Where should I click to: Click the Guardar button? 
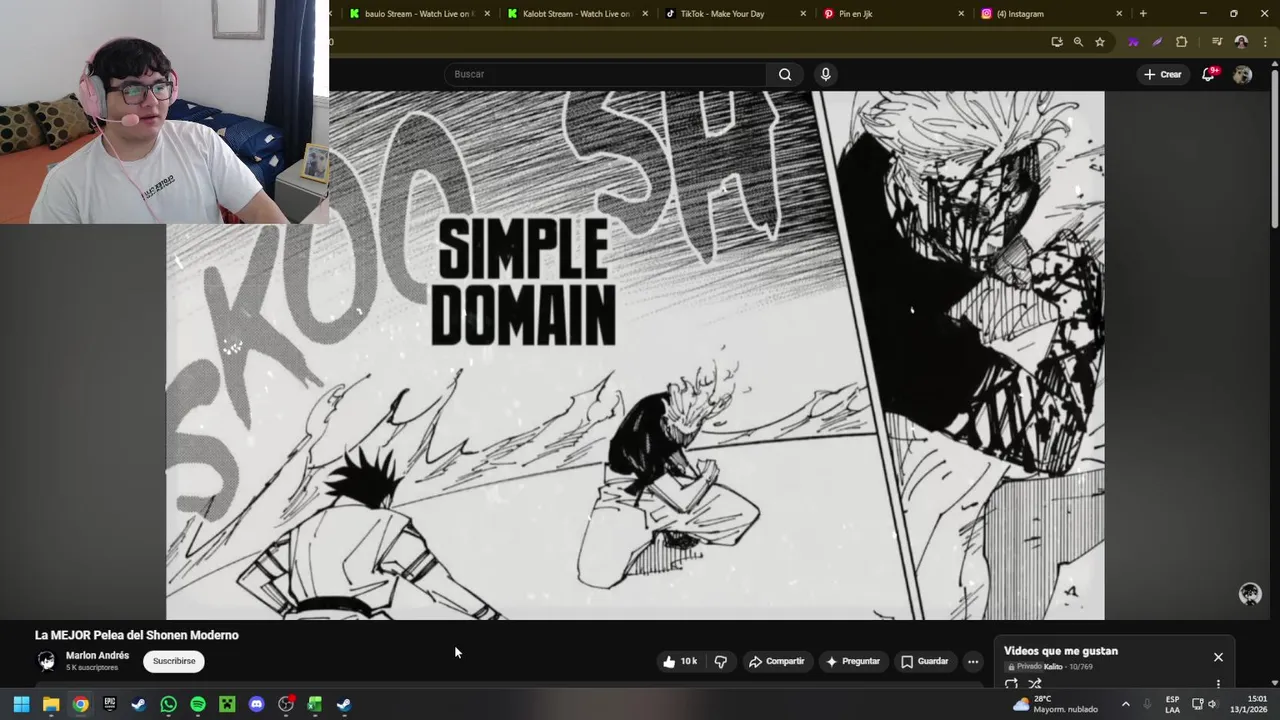pos(925,661)
